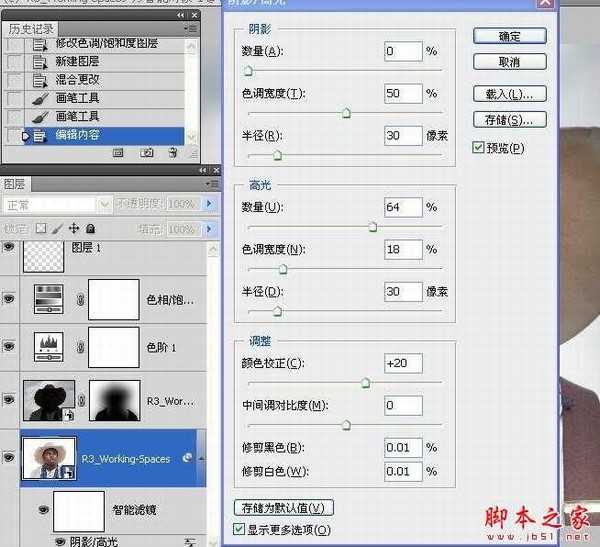The image size is (600, 547).
Task: Create new snapshot via camera icon
Action: (146, 153)
